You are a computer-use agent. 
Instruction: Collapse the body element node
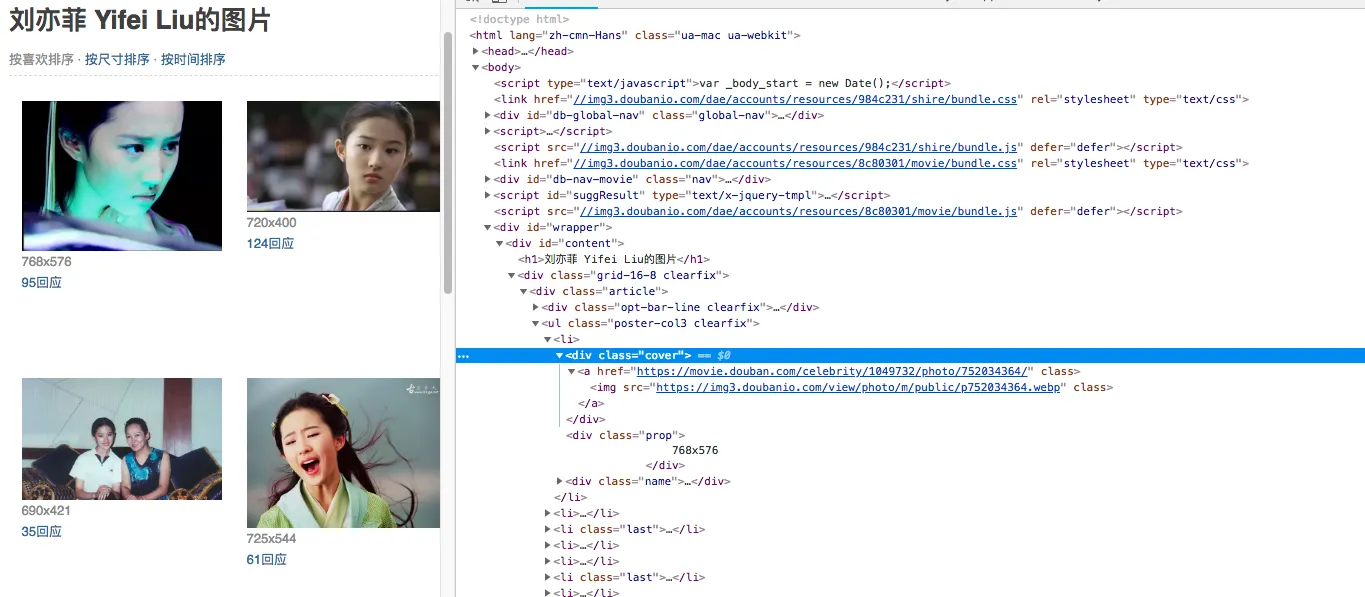[x=476, y=67]
